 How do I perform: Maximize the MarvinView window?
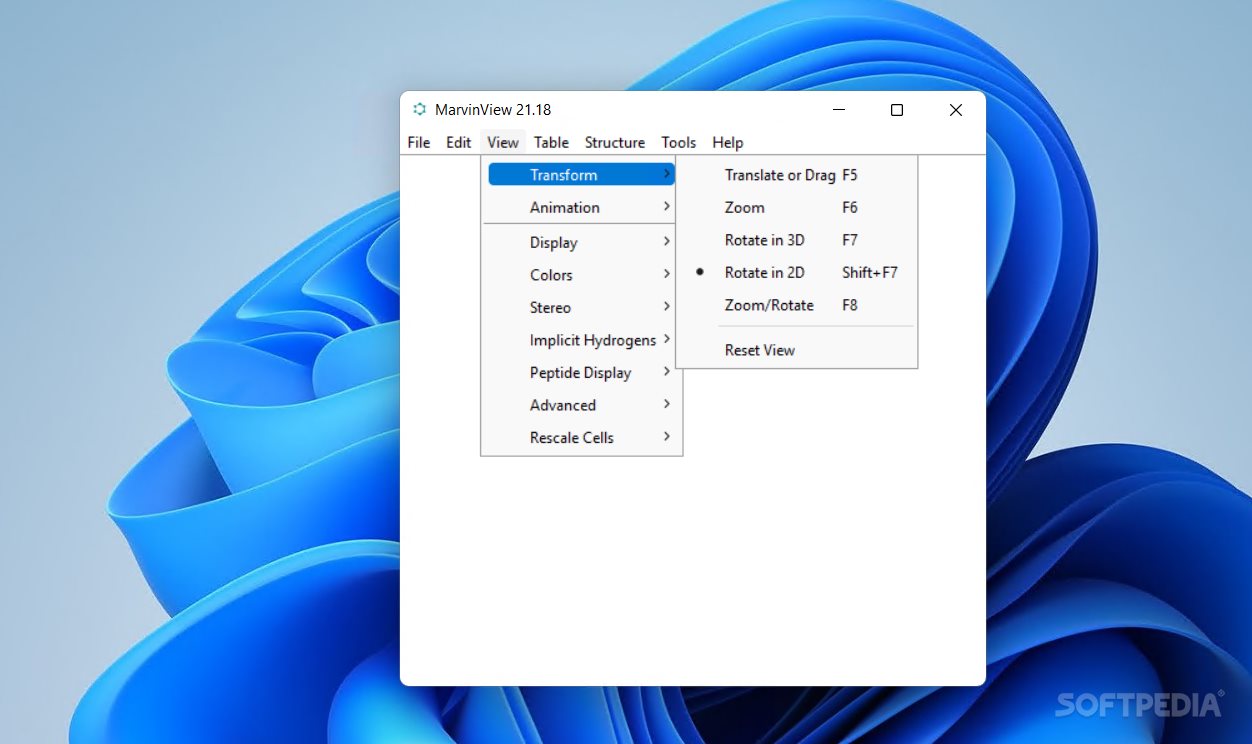897,110
